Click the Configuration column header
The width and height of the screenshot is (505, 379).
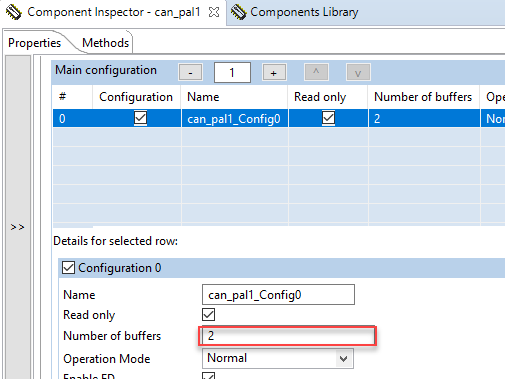pyautogui.click(x=136, y=97)
